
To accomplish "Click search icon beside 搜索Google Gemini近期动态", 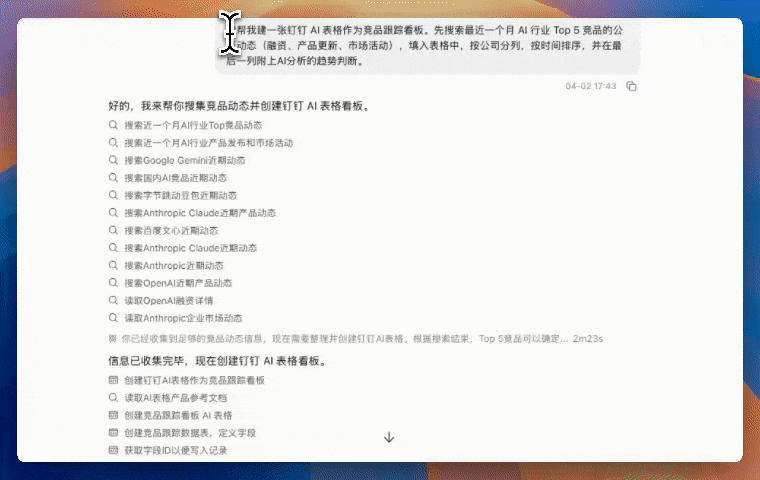I will [113, 160].
